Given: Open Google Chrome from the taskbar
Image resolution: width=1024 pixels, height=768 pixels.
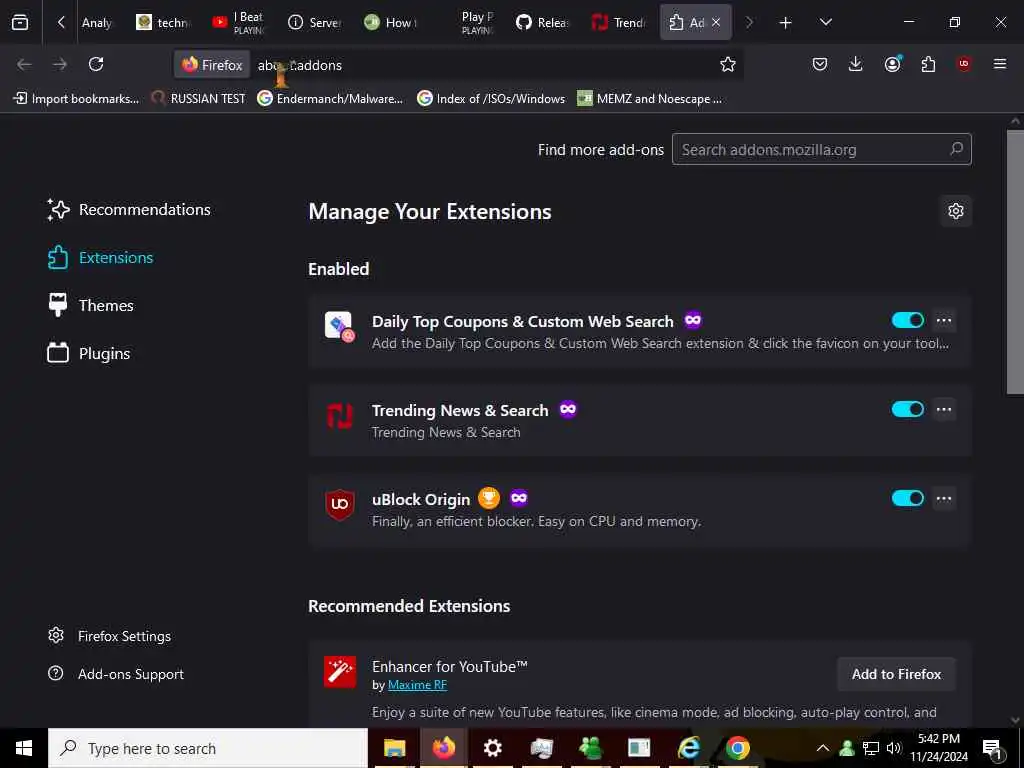Looking at the screenshot, I should [738, 748].
